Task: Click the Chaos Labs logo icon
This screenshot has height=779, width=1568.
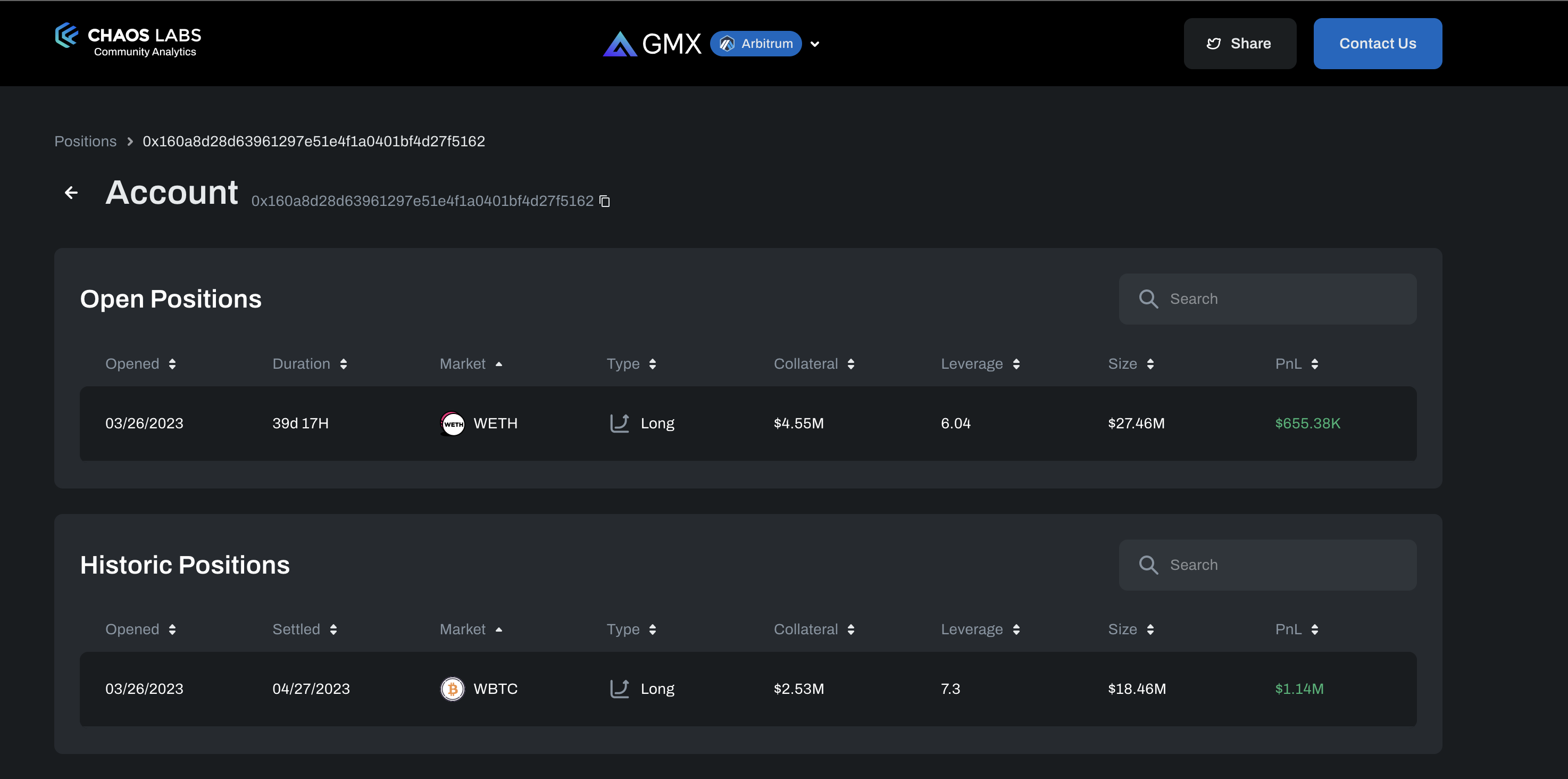Action: click(x=66, y=35)
